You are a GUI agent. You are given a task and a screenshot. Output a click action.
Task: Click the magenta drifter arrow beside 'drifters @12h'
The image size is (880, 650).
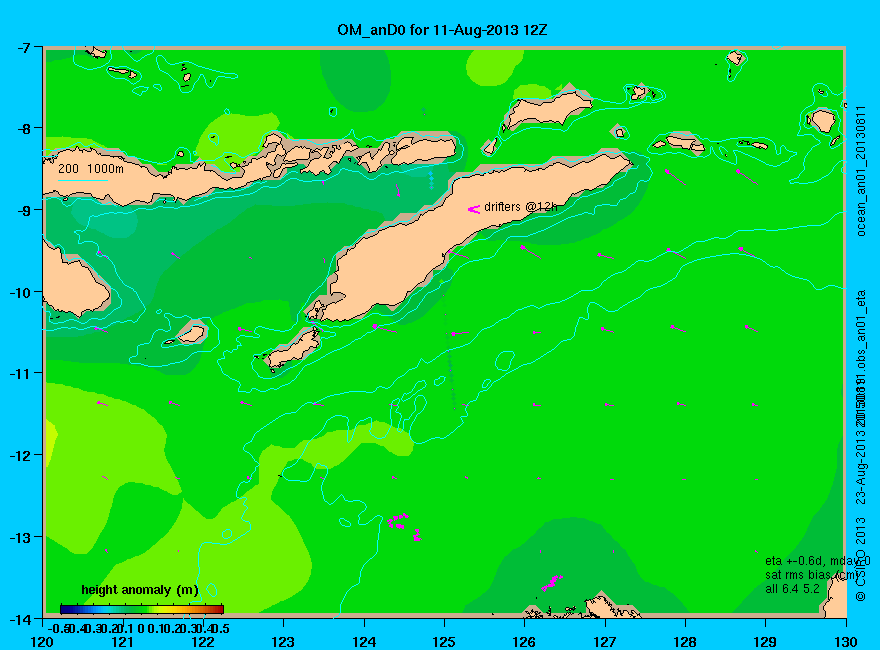pos(474,209)
